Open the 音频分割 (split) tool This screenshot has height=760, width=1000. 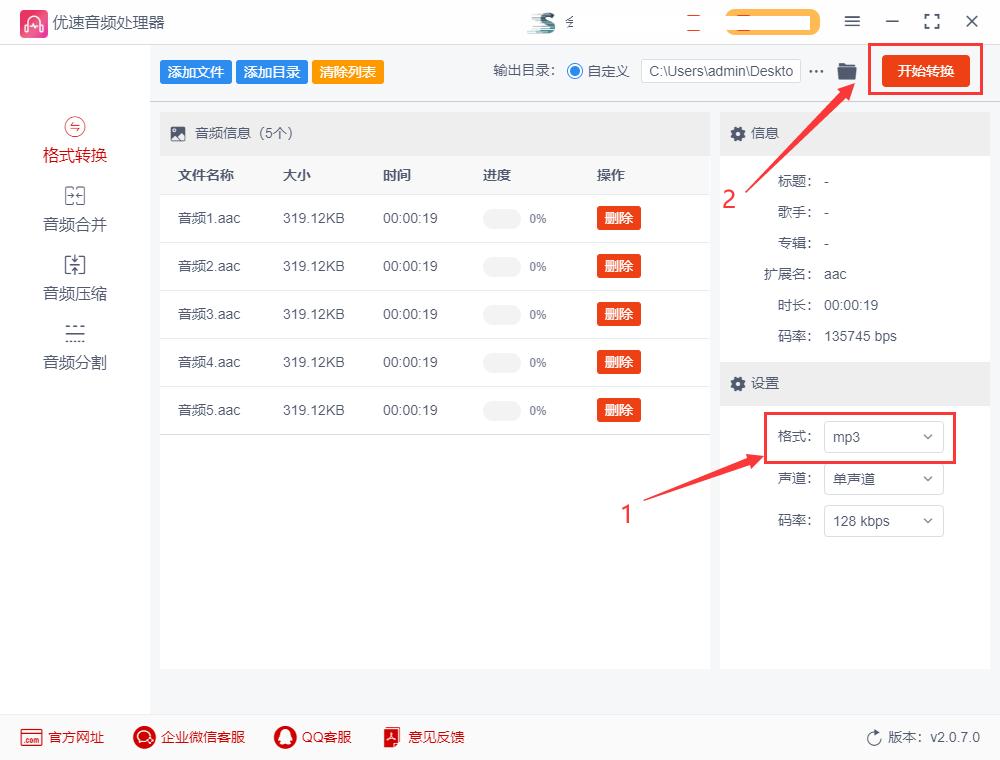click(x=74, y=347)
